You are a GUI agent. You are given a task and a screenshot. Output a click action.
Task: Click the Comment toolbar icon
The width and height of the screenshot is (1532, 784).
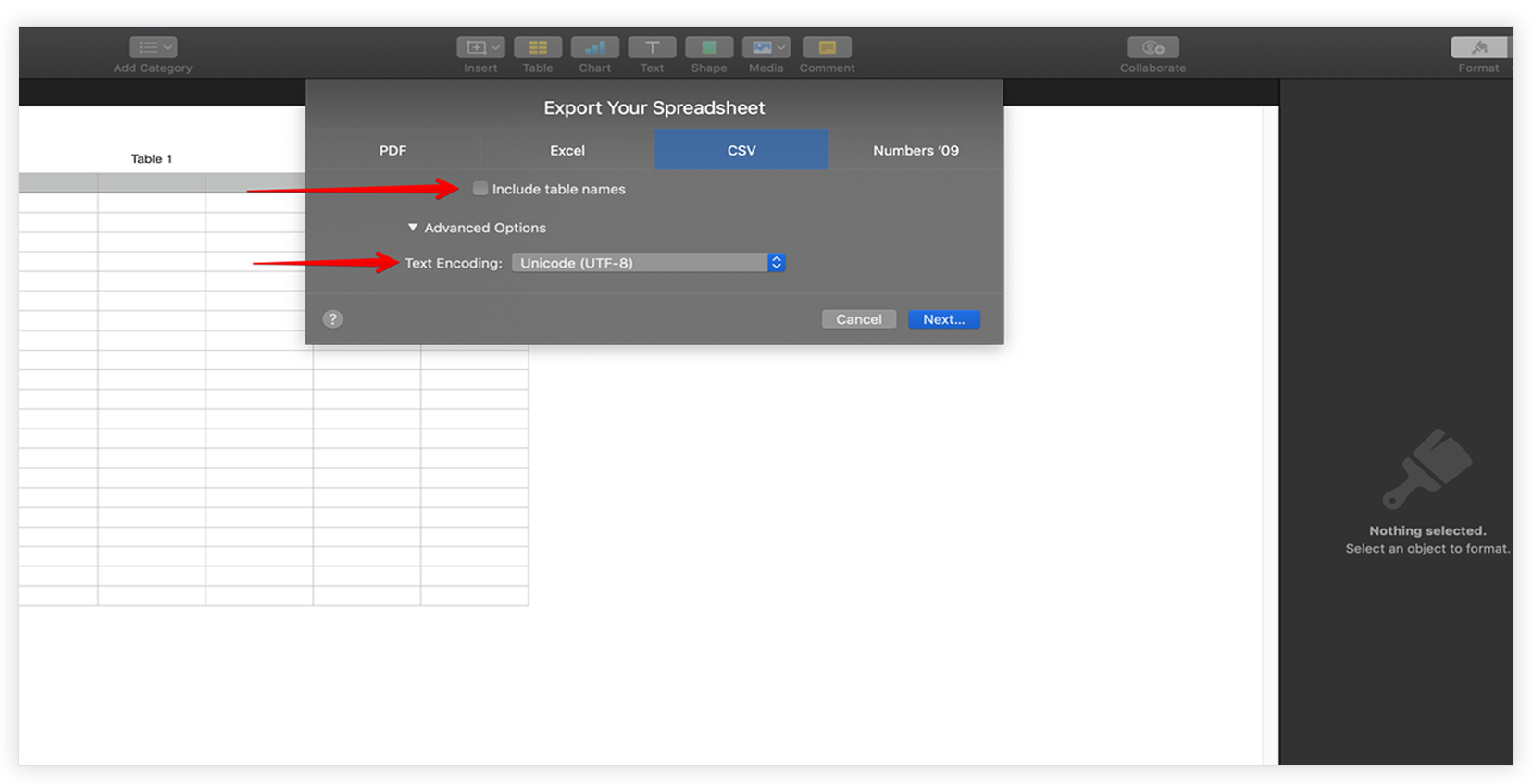(827, 47)
